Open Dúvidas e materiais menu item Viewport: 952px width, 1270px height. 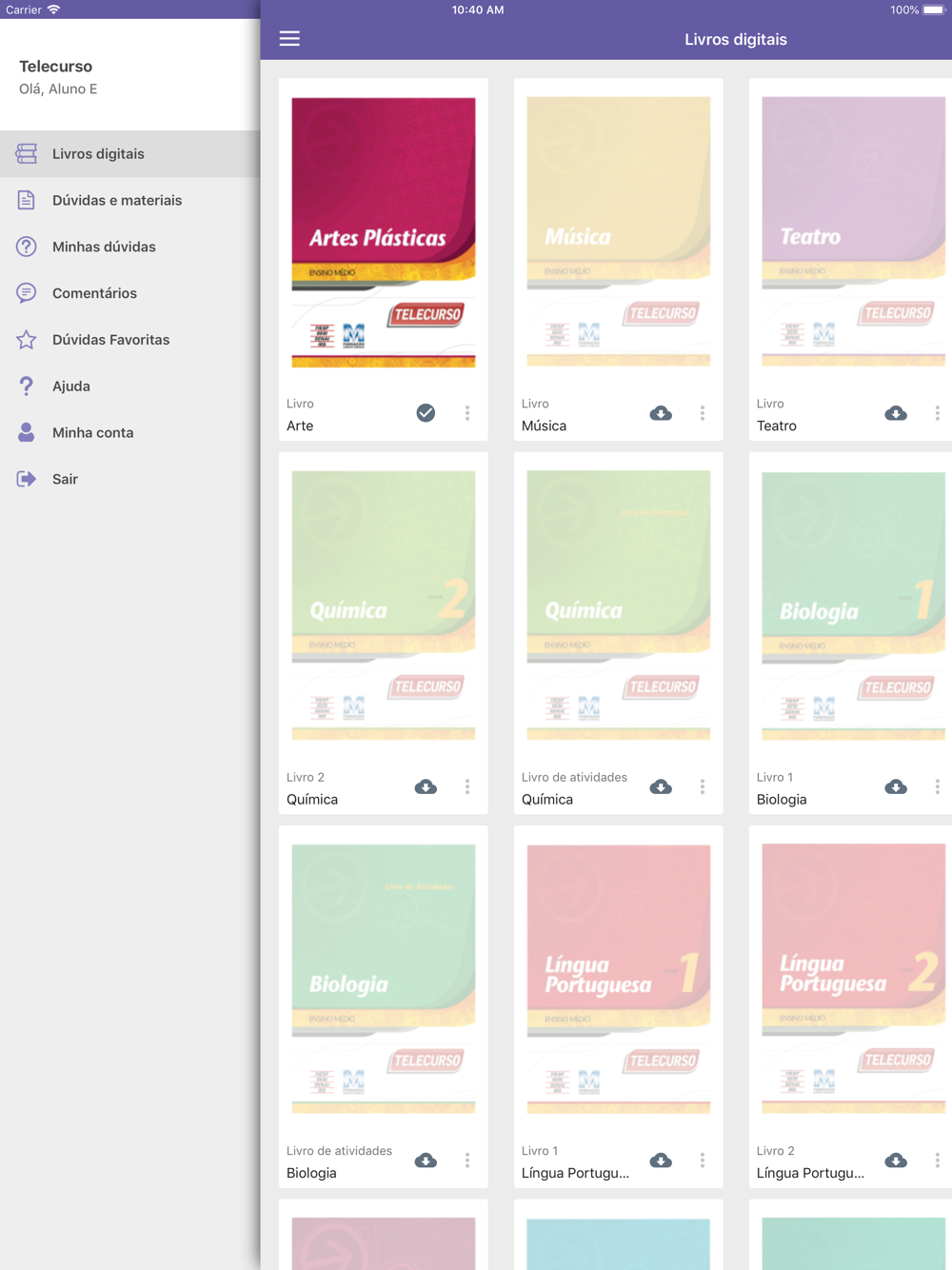click(x=130, y=200)
